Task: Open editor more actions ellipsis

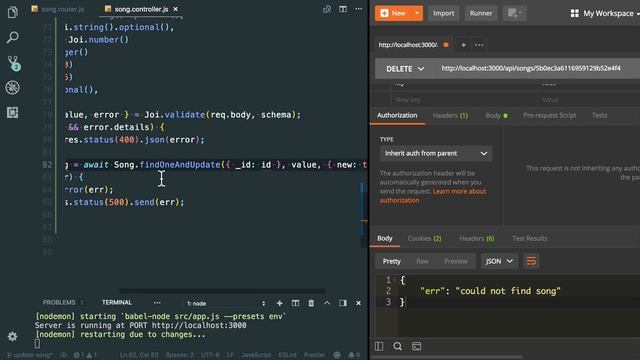Action: click(x=358, y=9)
